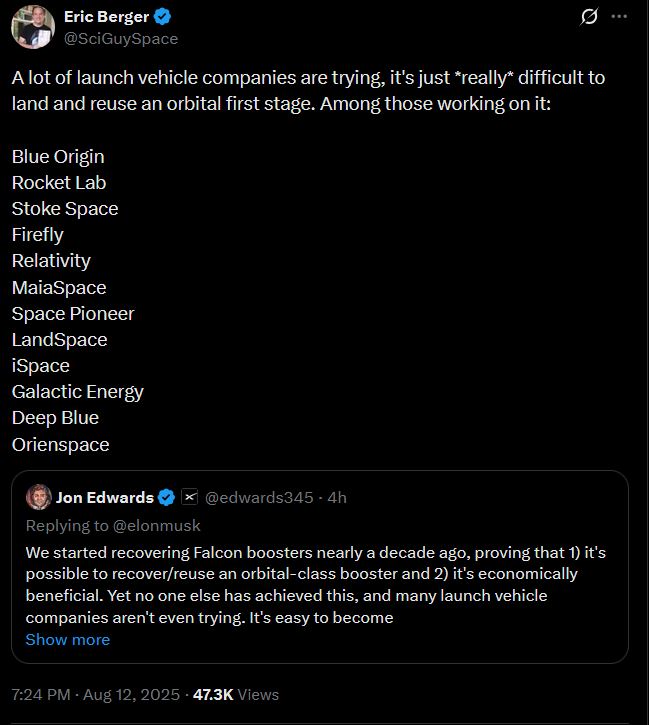Click the 4h timestamp on the quoted post
The image size is (649, 725).
337,497
